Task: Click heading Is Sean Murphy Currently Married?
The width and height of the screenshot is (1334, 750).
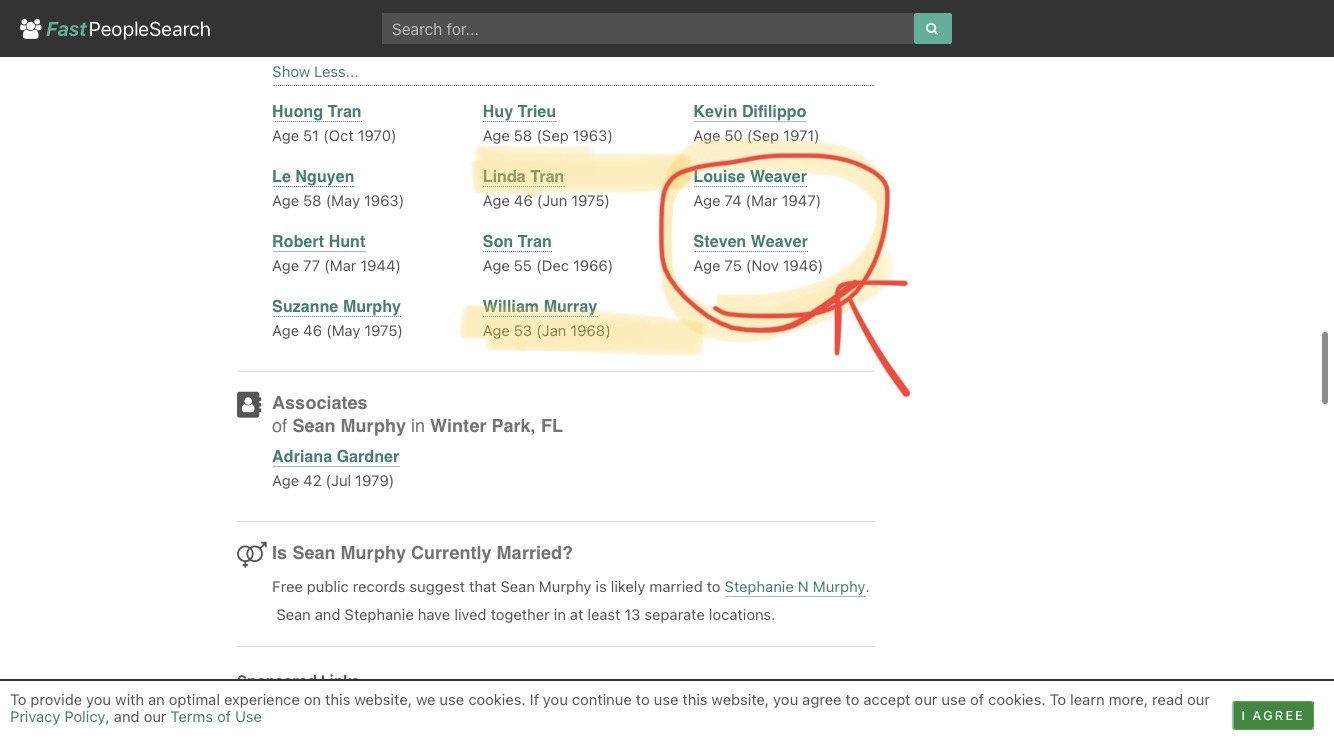Action: point(422,553)
